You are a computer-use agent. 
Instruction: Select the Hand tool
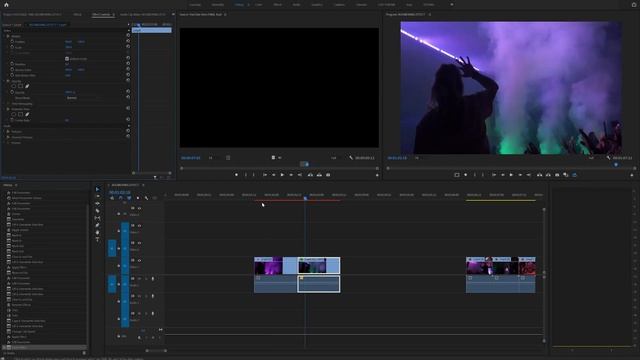point(97,232)
